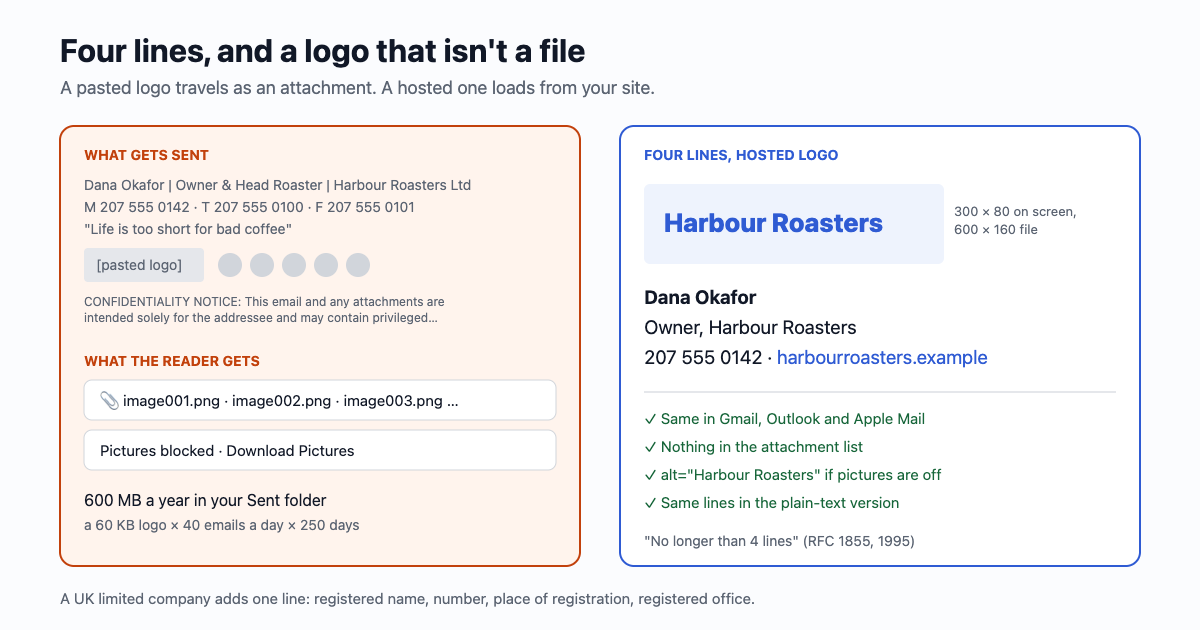Screen dimensions: 1200x630
Task: Click the [pasted logo] placeholder
Action: click(144, 265)
